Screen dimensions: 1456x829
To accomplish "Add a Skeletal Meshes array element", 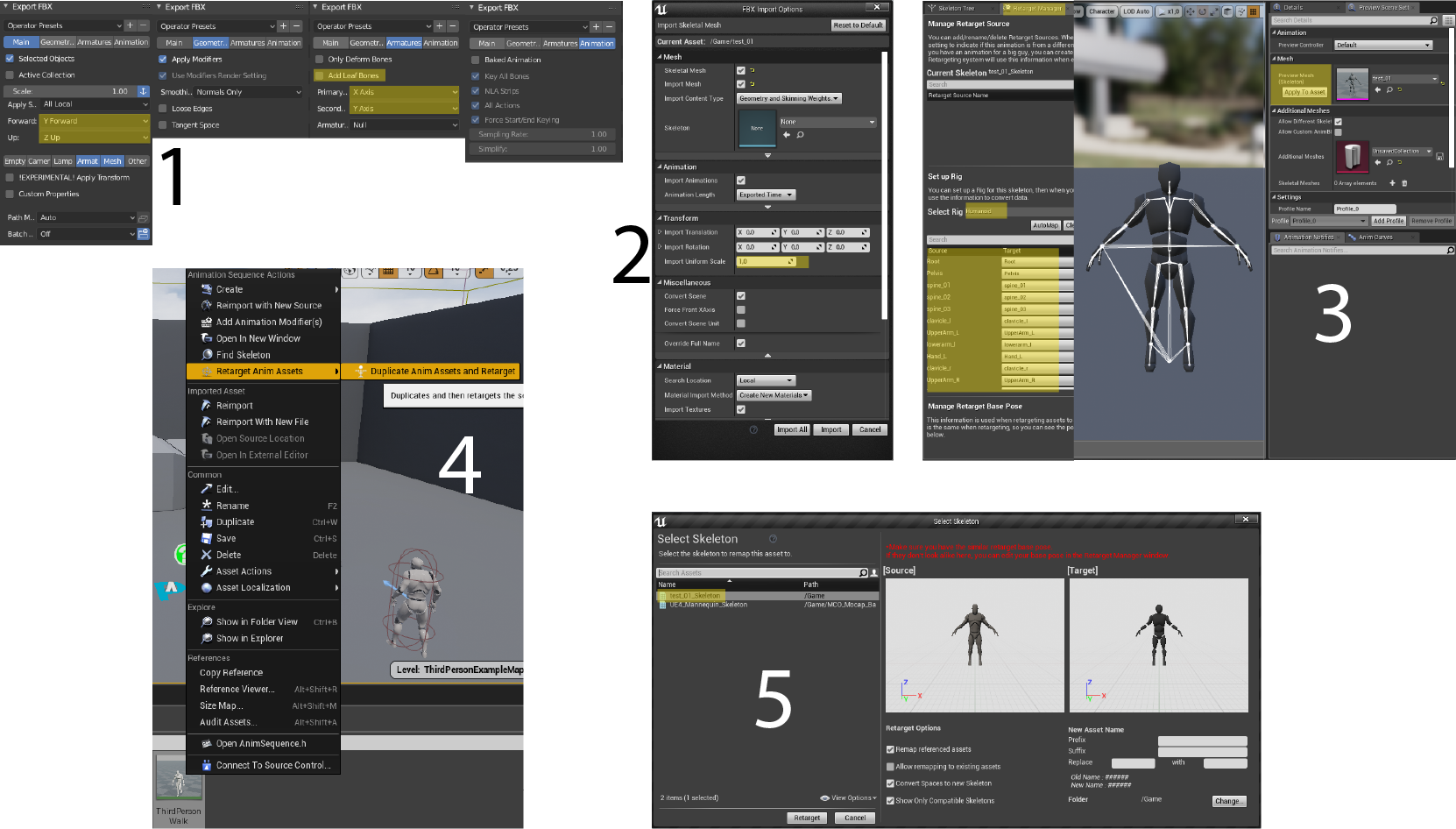I will click(1392, 183).
